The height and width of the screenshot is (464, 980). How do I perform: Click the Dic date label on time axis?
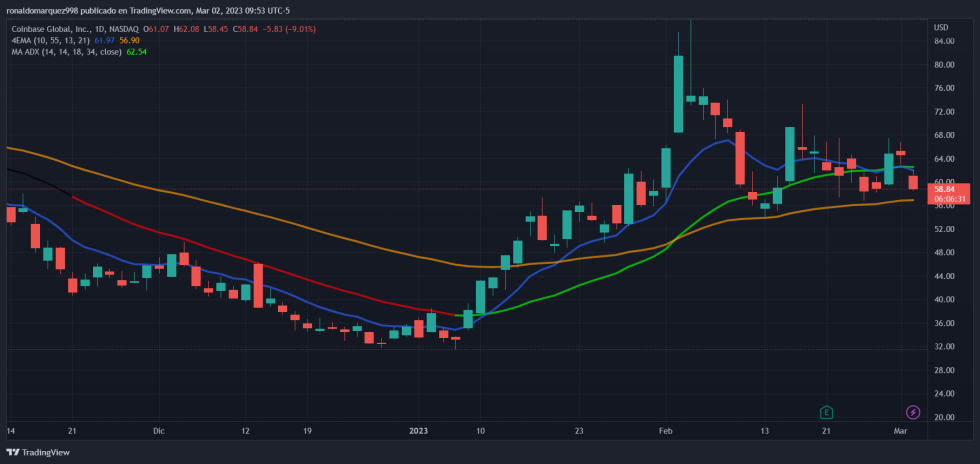coord(158,431)
